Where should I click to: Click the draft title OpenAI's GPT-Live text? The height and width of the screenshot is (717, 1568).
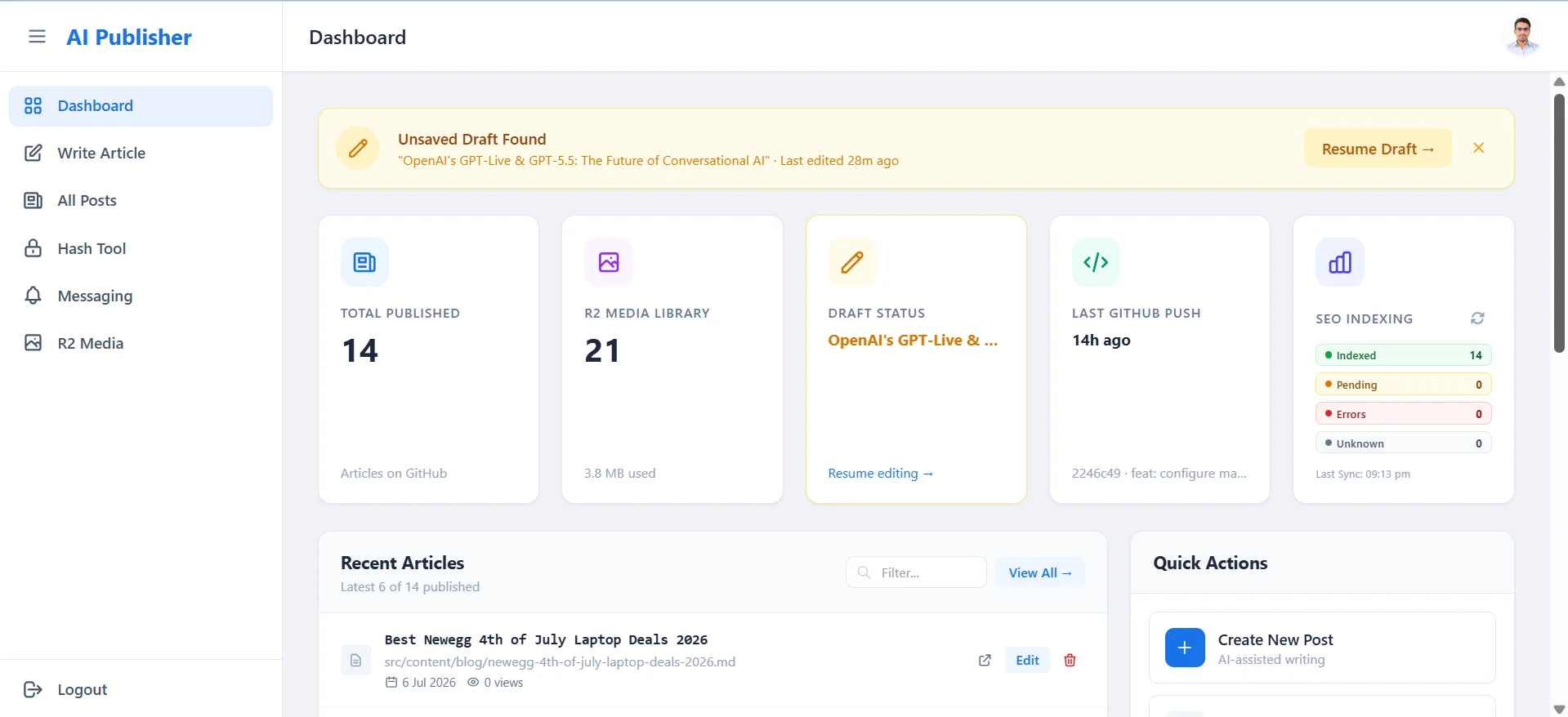coord(913,341)
